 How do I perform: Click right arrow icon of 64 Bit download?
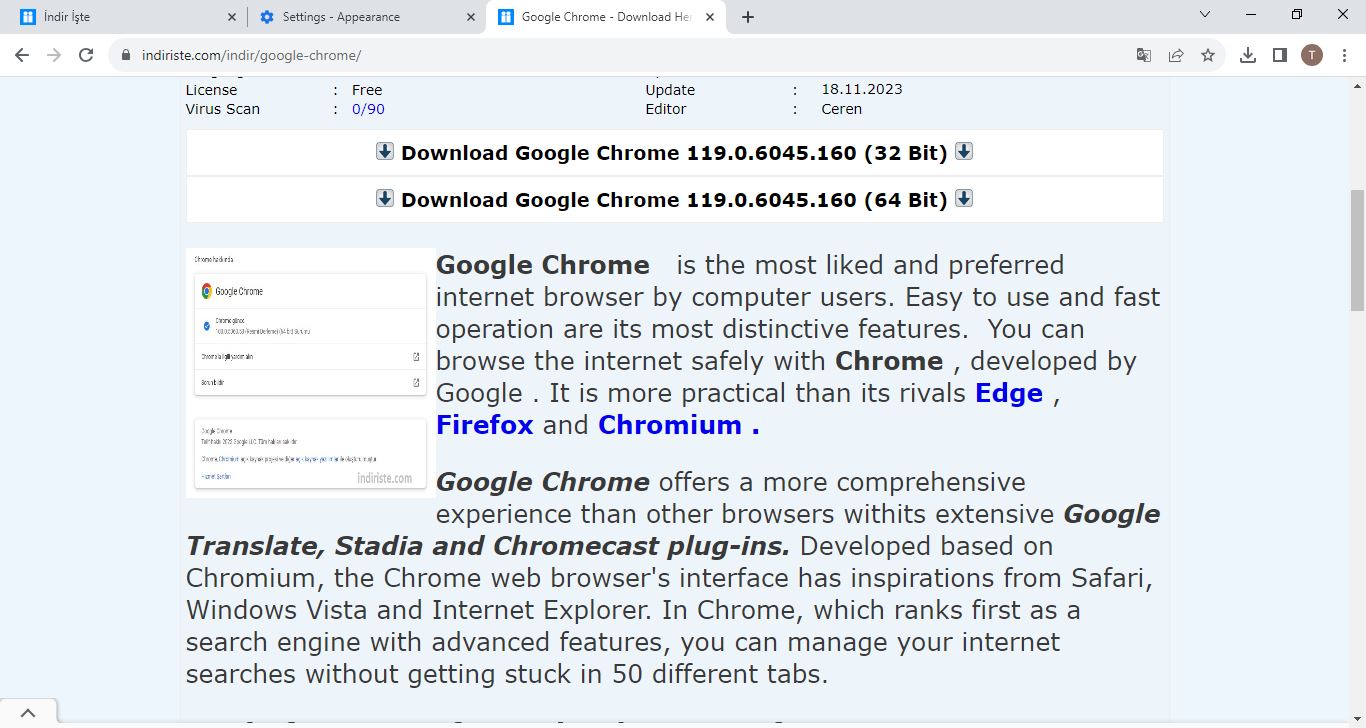[x=964, y=198]
